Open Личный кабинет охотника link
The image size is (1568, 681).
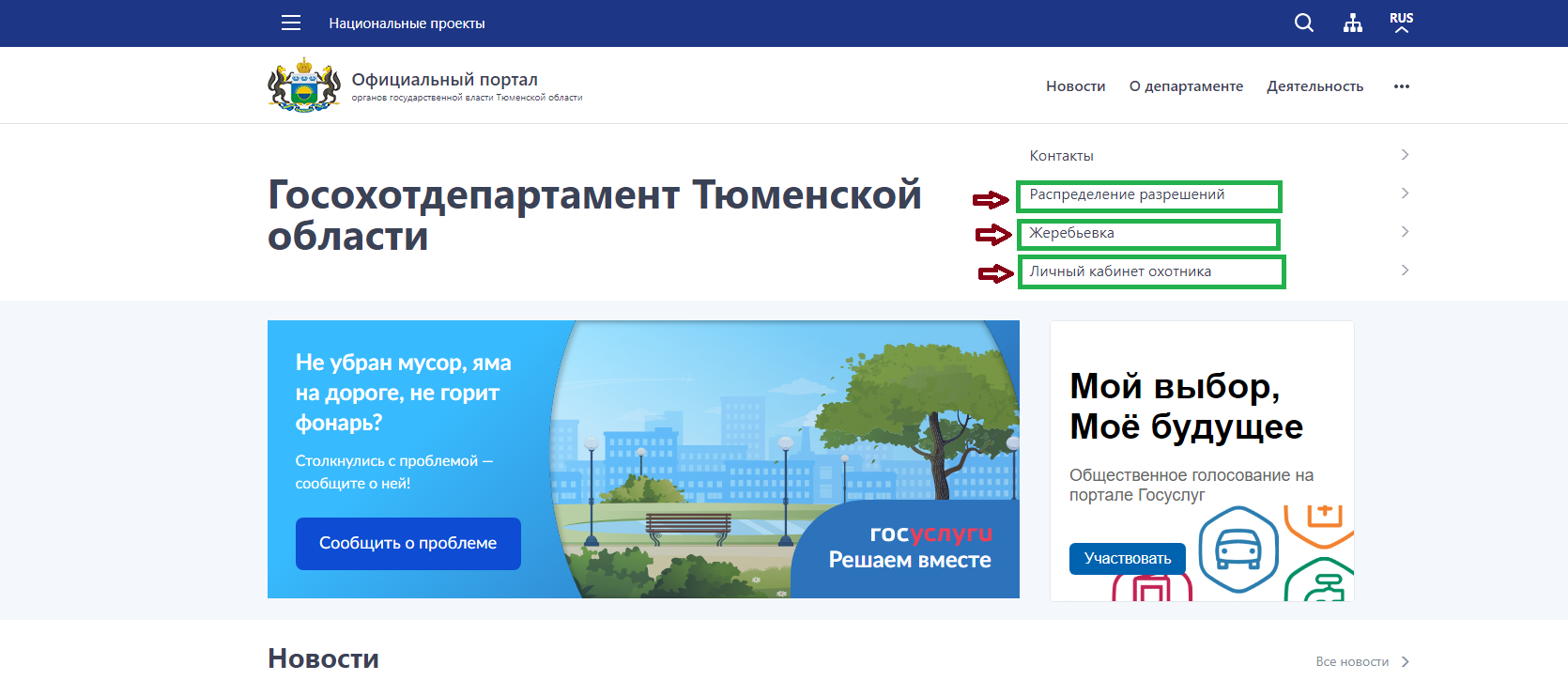tap(1120, 271)
